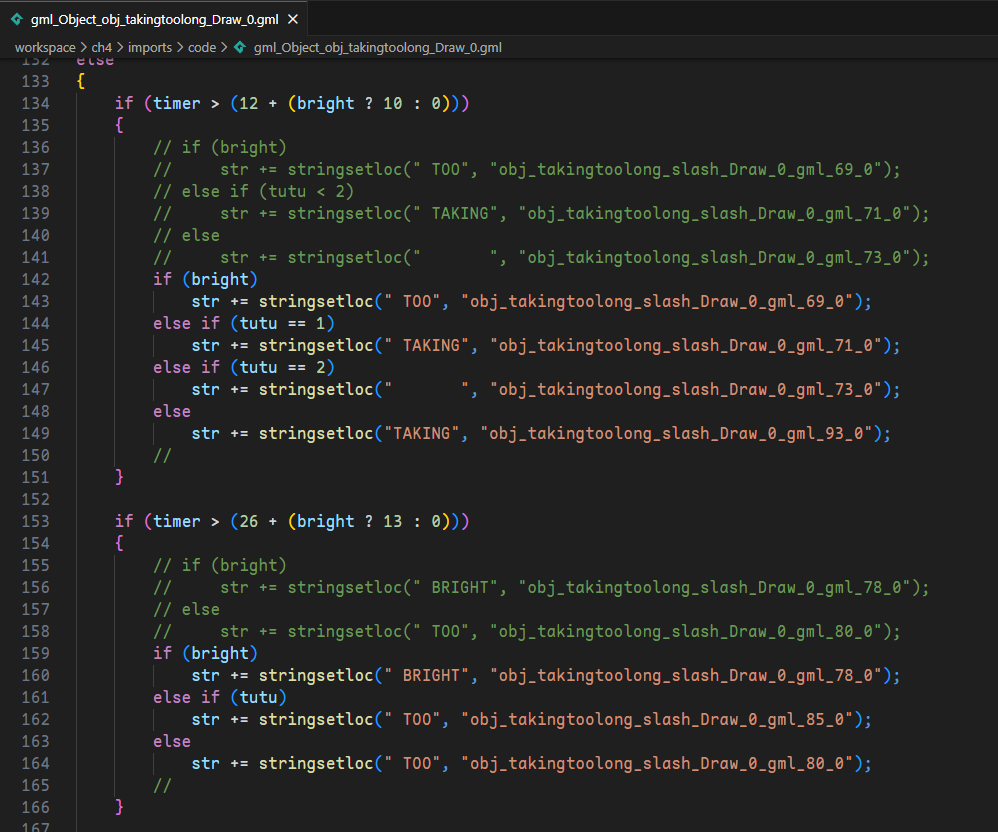Click the "// else" comment on line 140
Viewport: 998px width, 832px height.
pyautogui.click(x=186, y=236)
